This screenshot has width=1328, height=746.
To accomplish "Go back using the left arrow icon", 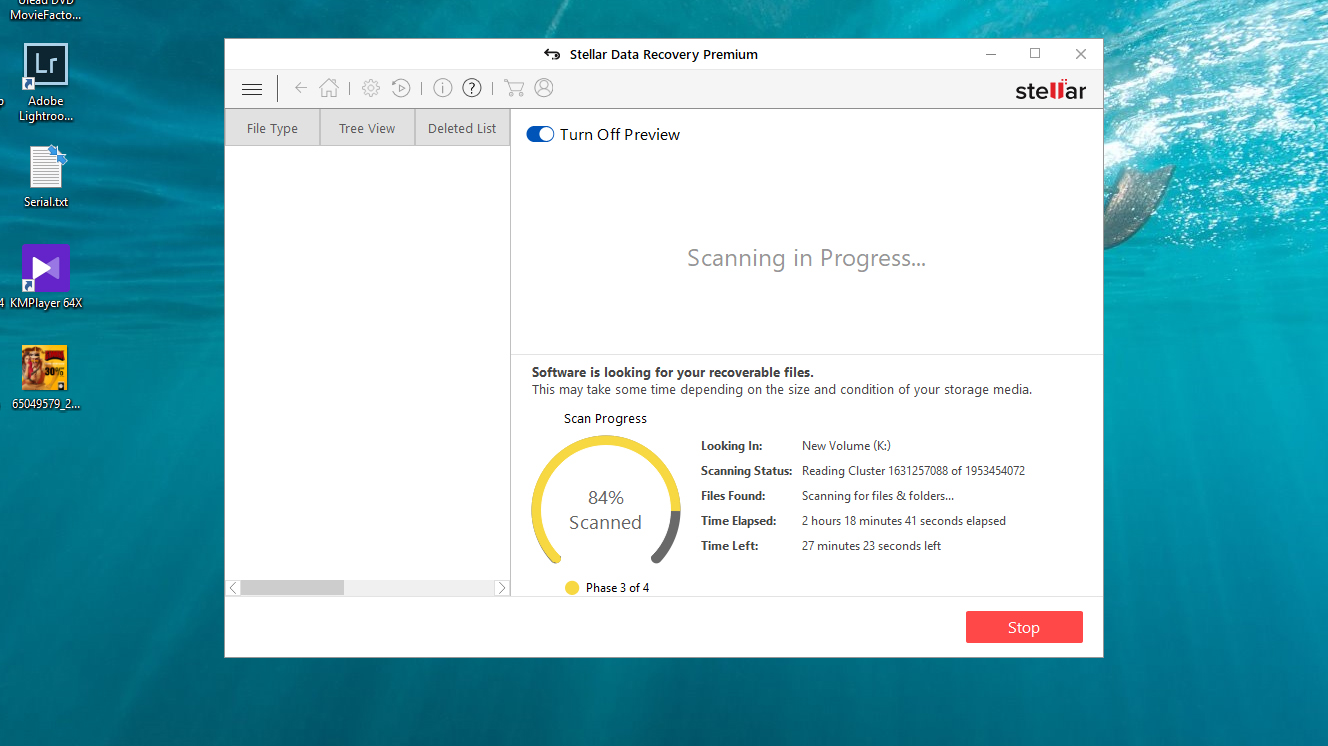I will 301,88.
